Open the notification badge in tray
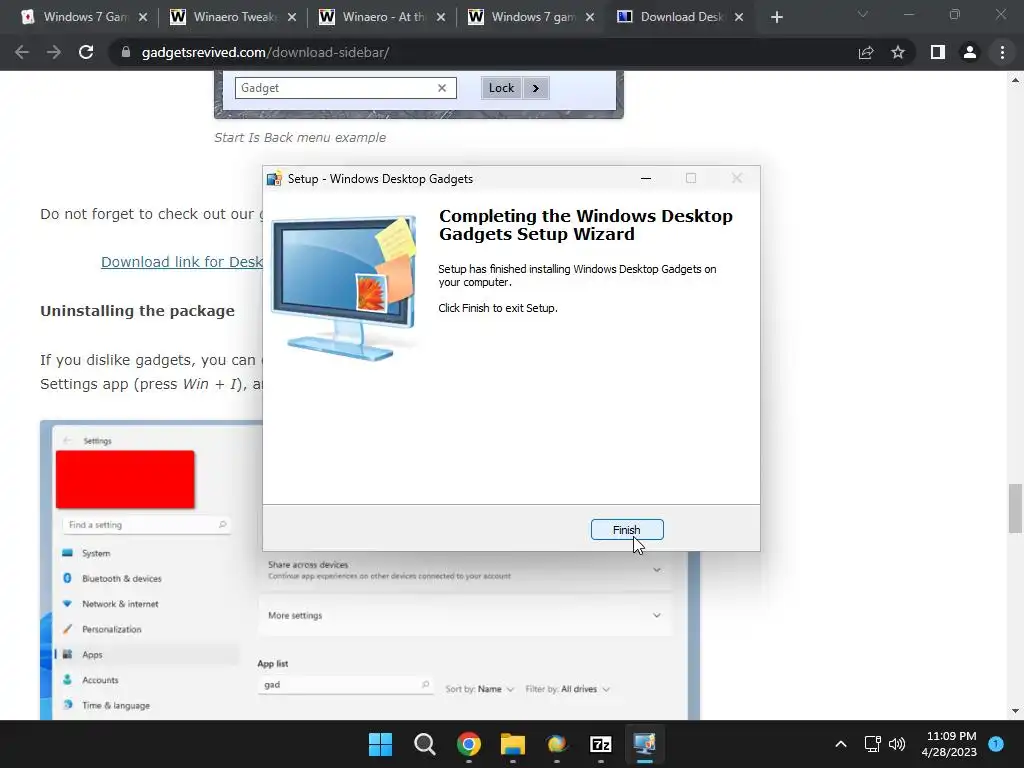Screen dimensions: 1024x768 pos(996,744)
